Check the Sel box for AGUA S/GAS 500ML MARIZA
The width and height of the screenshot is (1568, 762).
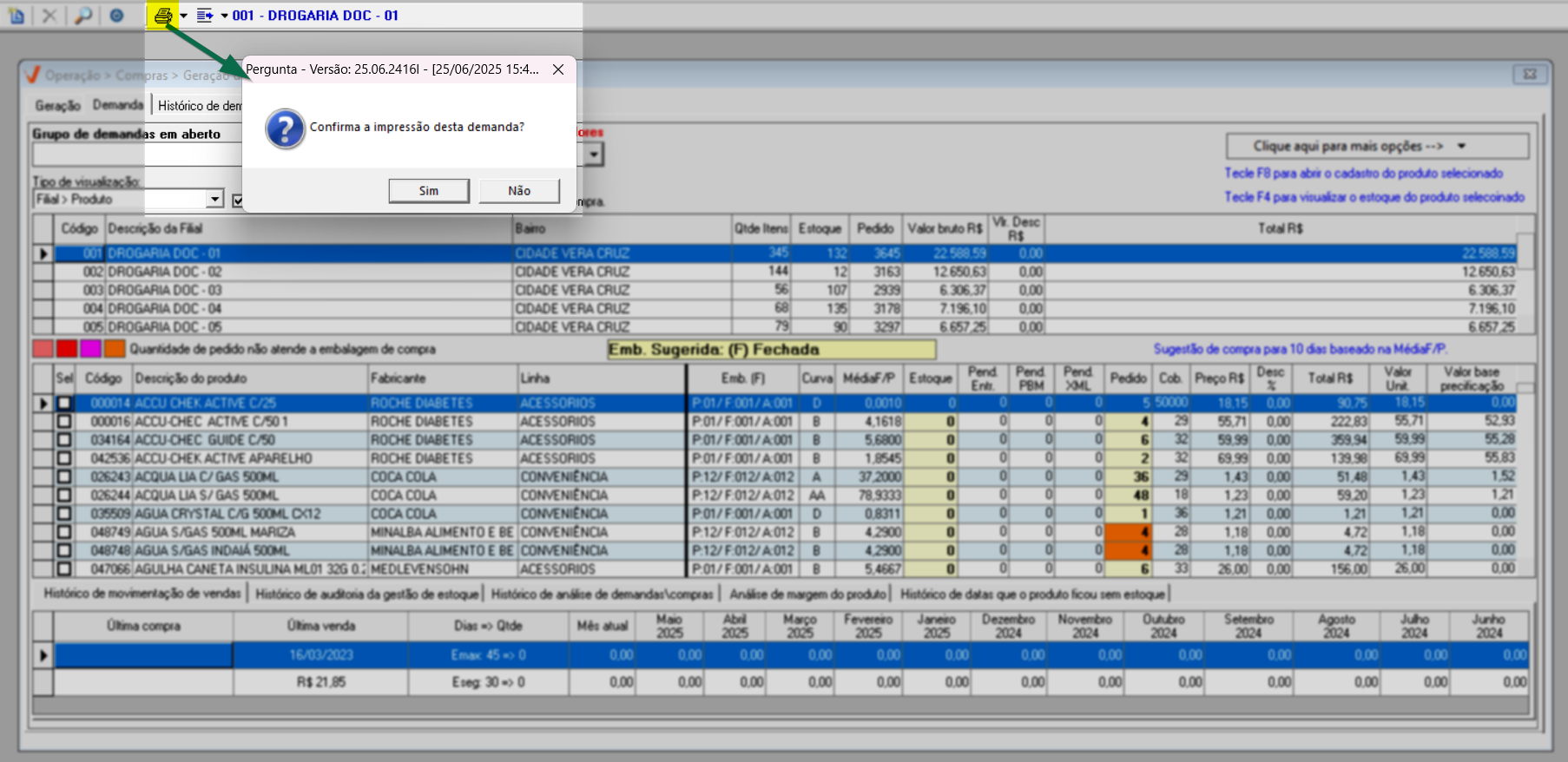(64, 532)
